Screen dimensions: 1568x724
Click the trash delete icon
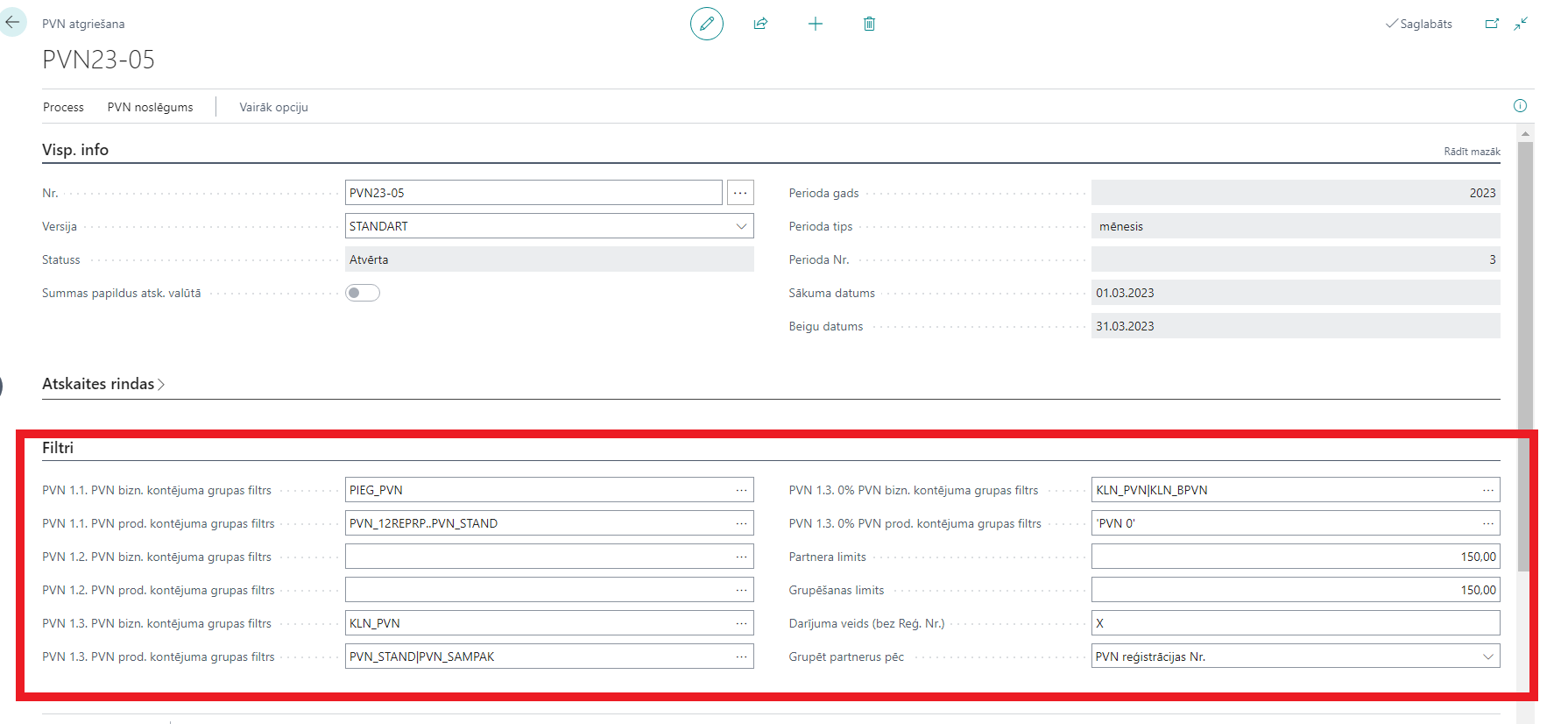[869, 24]
